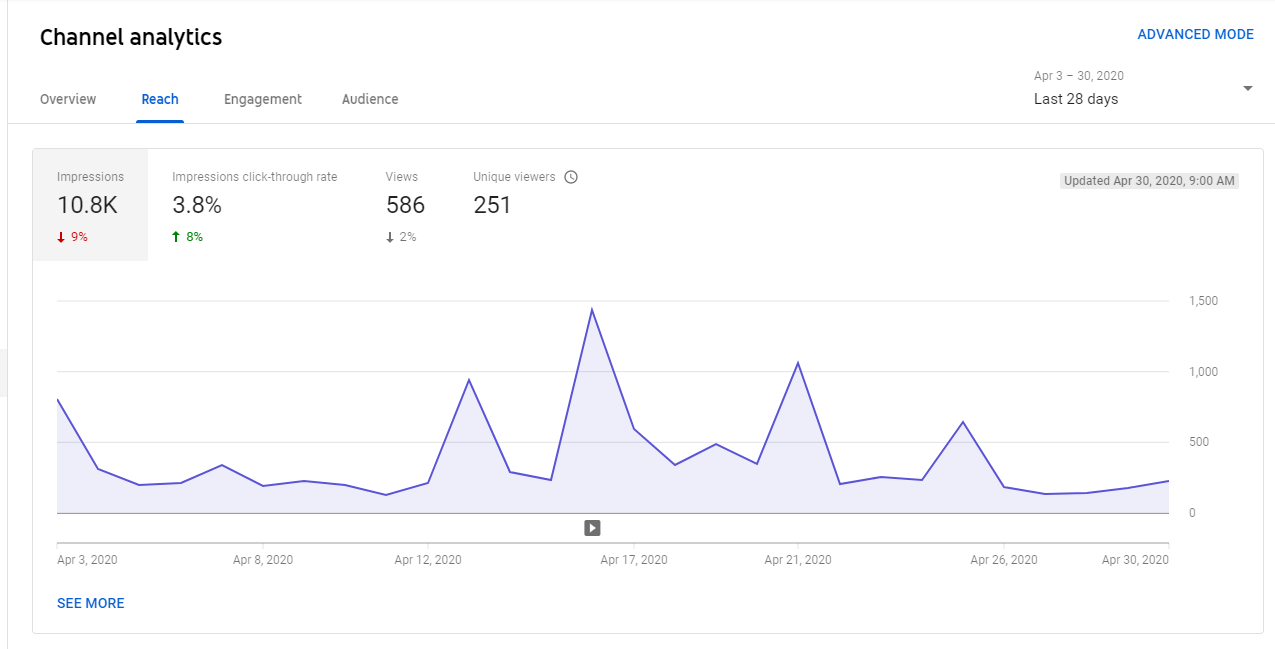Viewport: 1275px width, 649px height.
Task: Select the Views metric card
Action: click(405, 205)
